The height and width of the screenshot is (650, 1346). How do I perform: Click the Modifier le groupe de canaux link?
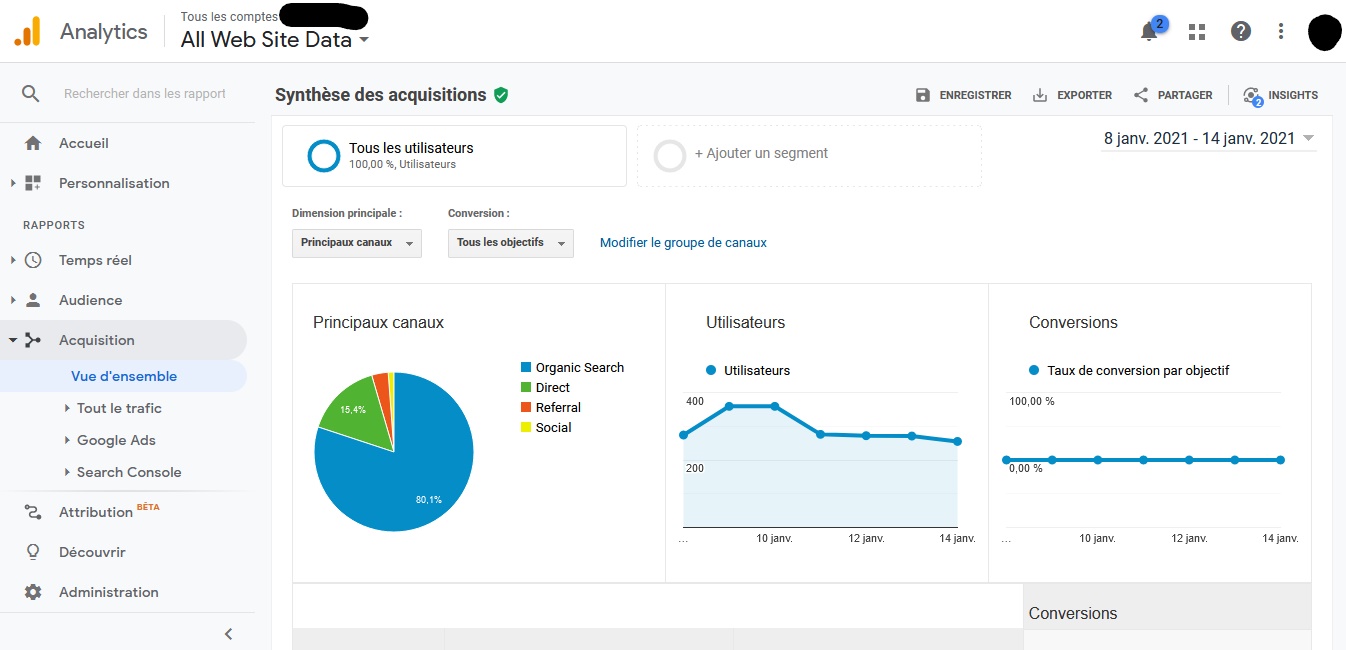[683, 243]
